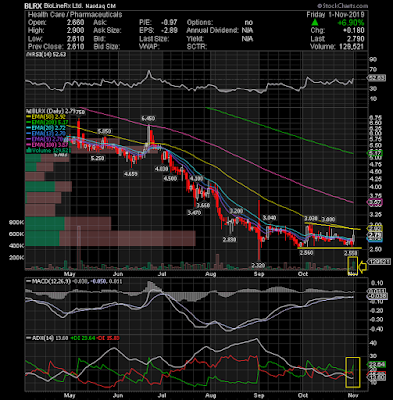Click the Options value 'no'
The image size is (393, 400).
click(x=248, y=23)
